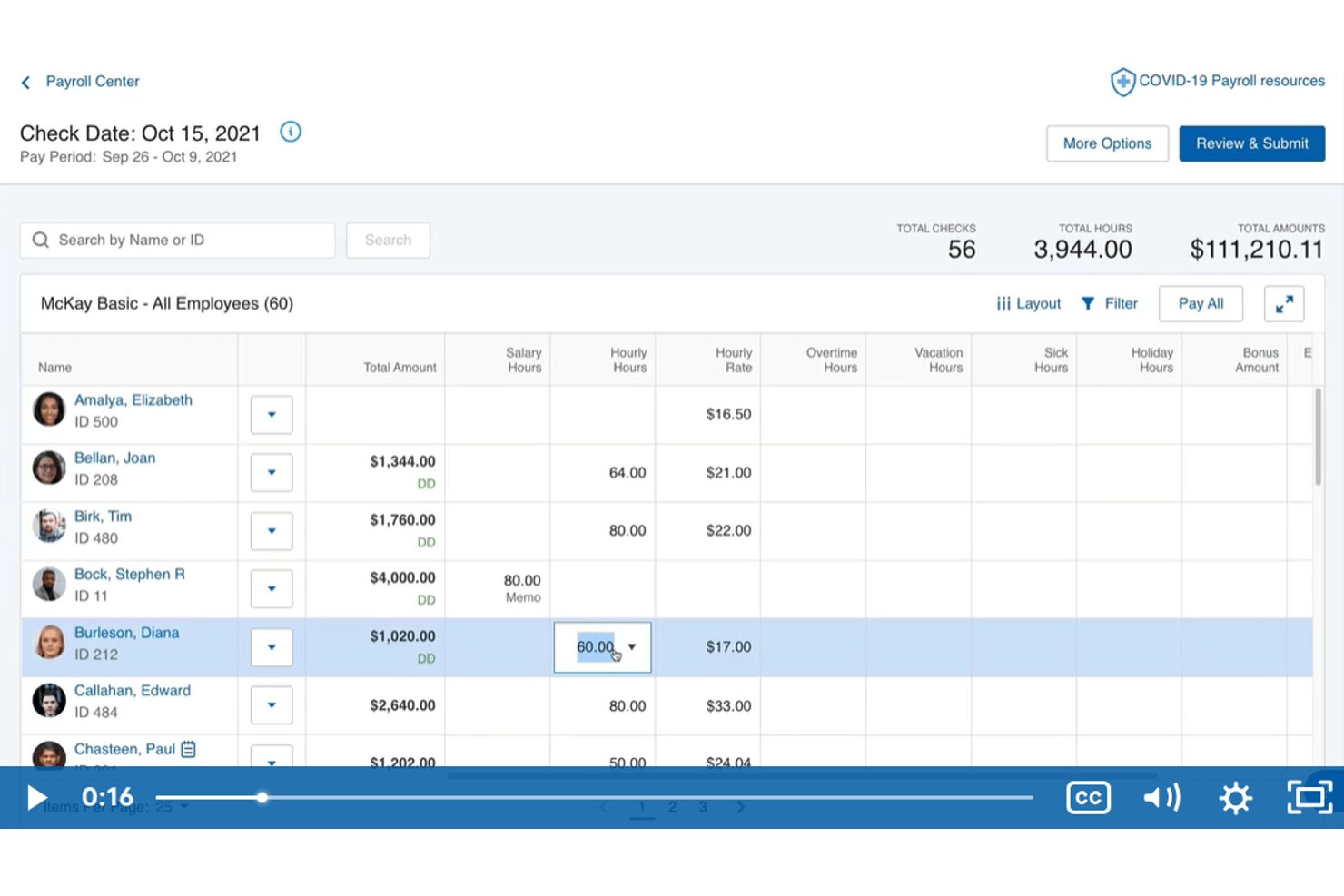This screenshot has width=1344, height=896.
Task: Open video settings gear
Action: tap(1235, 798)
